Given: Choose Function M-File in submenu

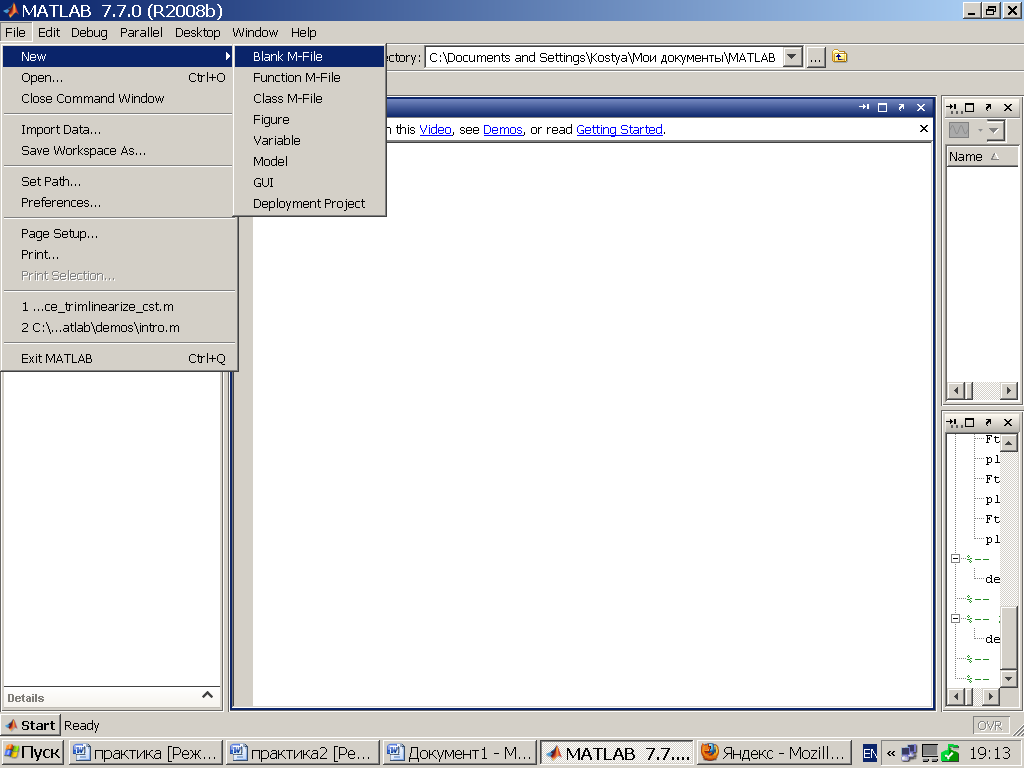Looking at the screenshot, I should [x=310, y=77].
